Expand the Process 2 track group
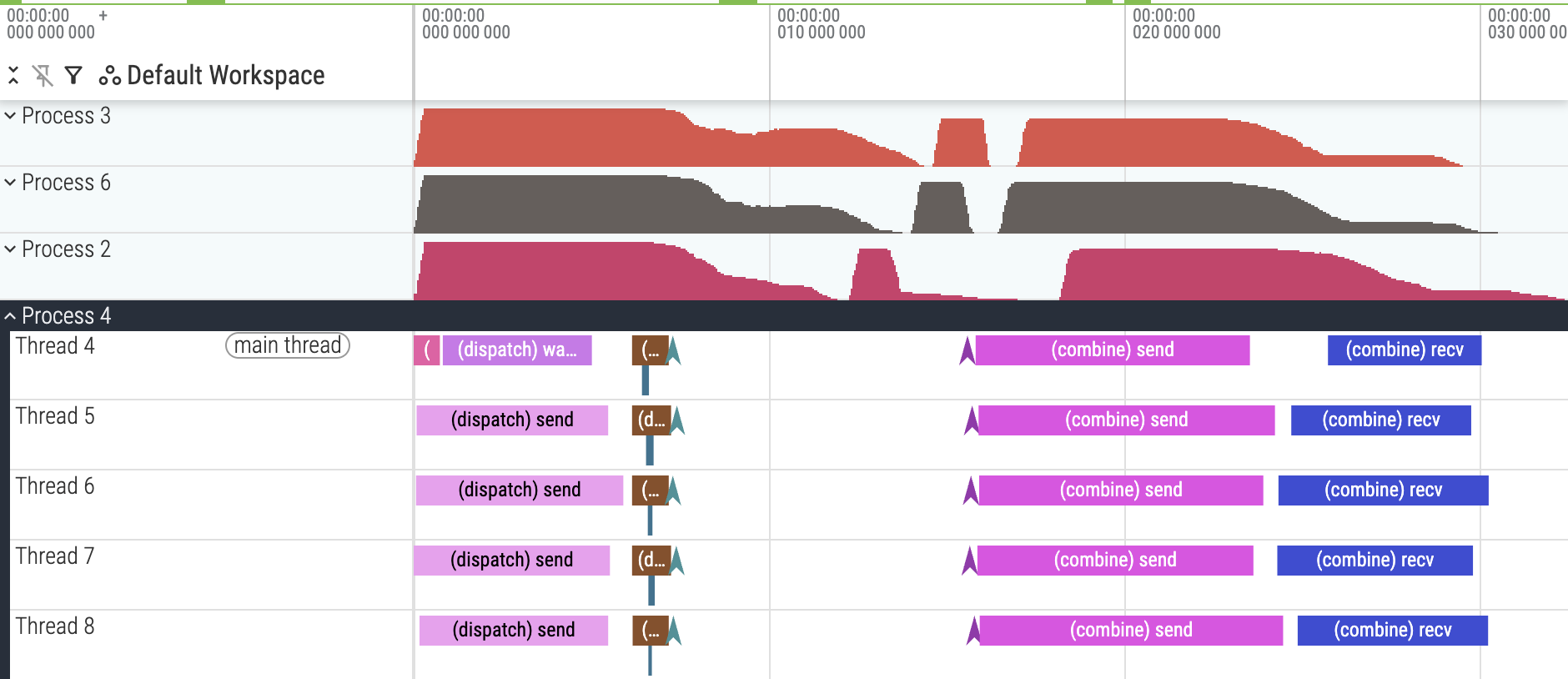The width and height of the screenshot is (1568, 679). coord(11,249)
